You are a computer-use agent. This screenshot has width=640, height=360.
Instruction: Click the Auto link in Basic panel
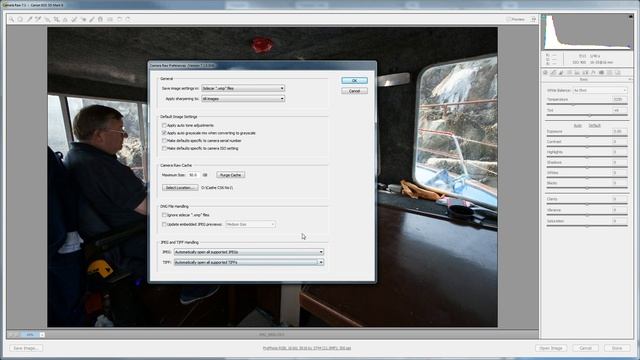click(578, 126)
